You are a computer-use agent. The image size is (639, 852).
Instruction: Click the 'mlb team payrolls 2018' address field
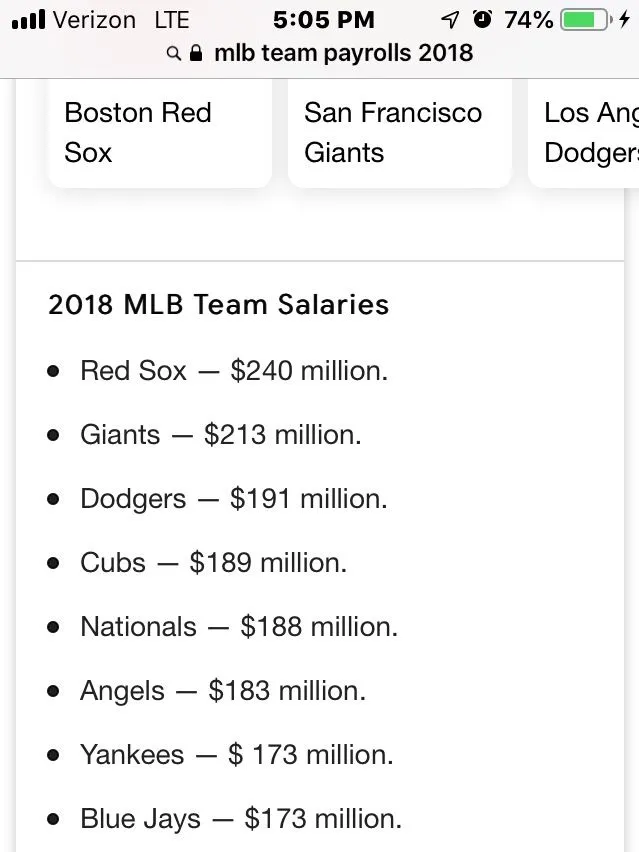coord(343,52)
